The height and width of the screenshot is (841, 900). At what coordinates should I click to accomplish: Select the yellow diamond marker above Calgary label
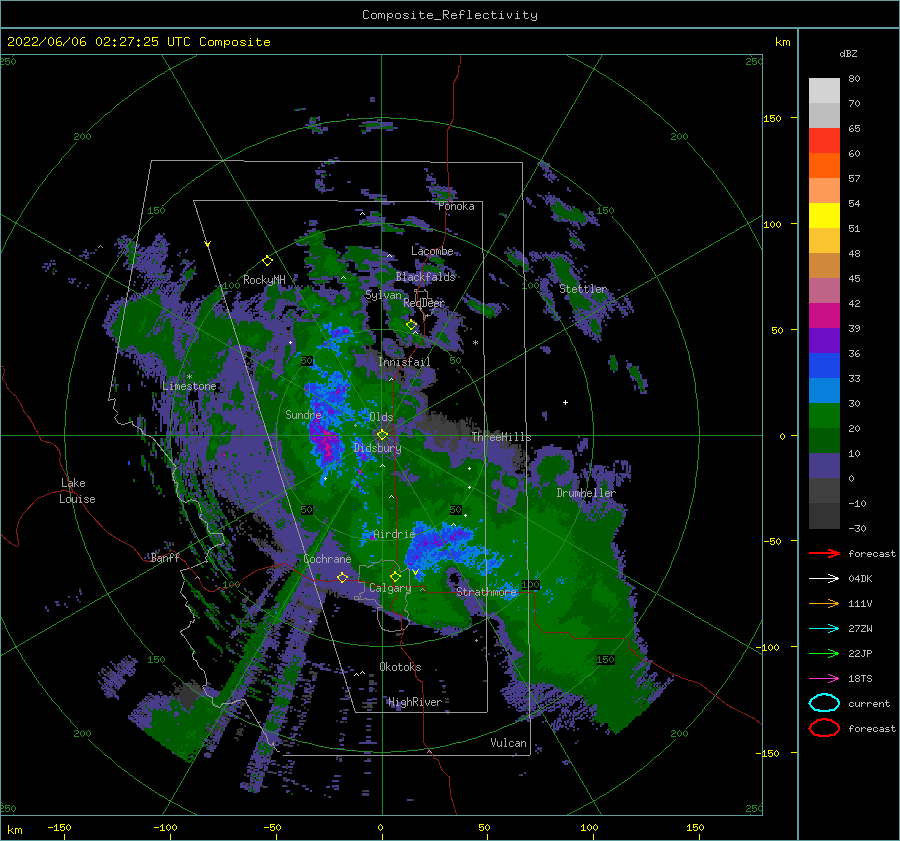(395, 576)
